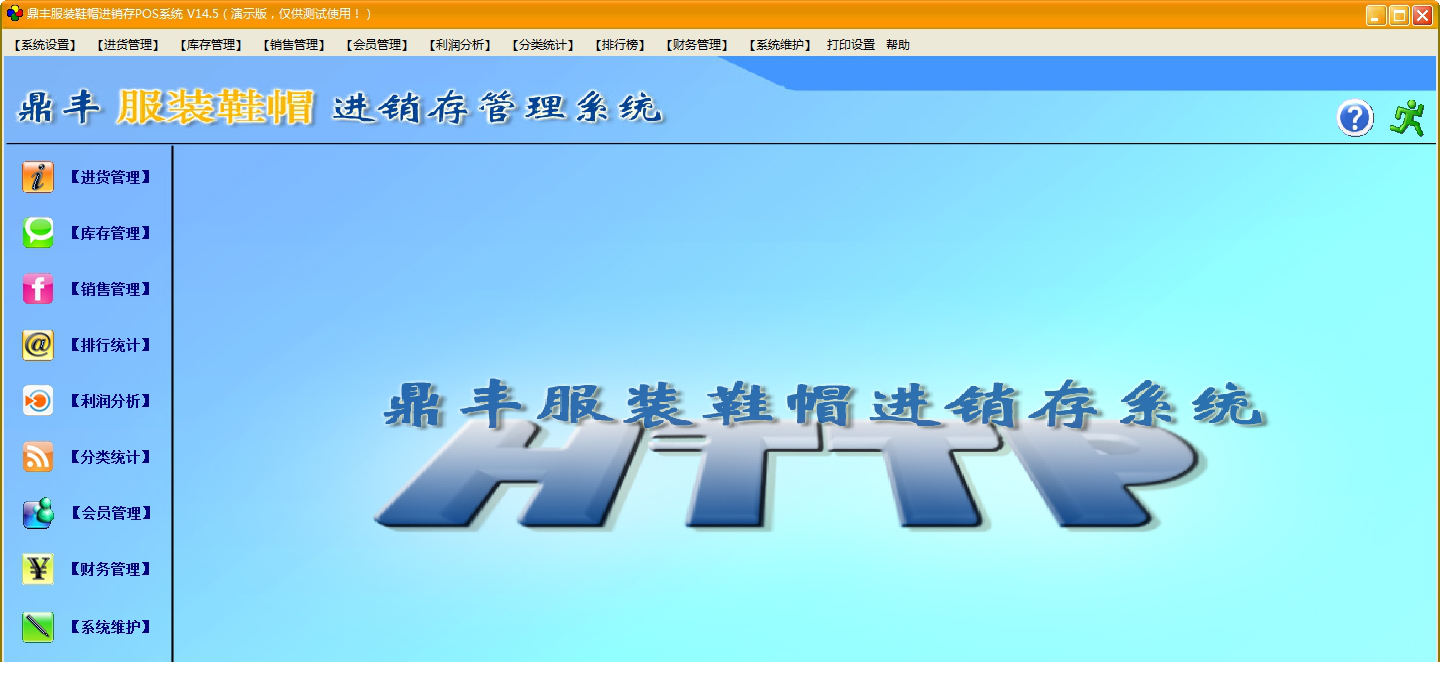Open the 【进货管理】 menu in menu bar
1440x688 pixels.
128,45
